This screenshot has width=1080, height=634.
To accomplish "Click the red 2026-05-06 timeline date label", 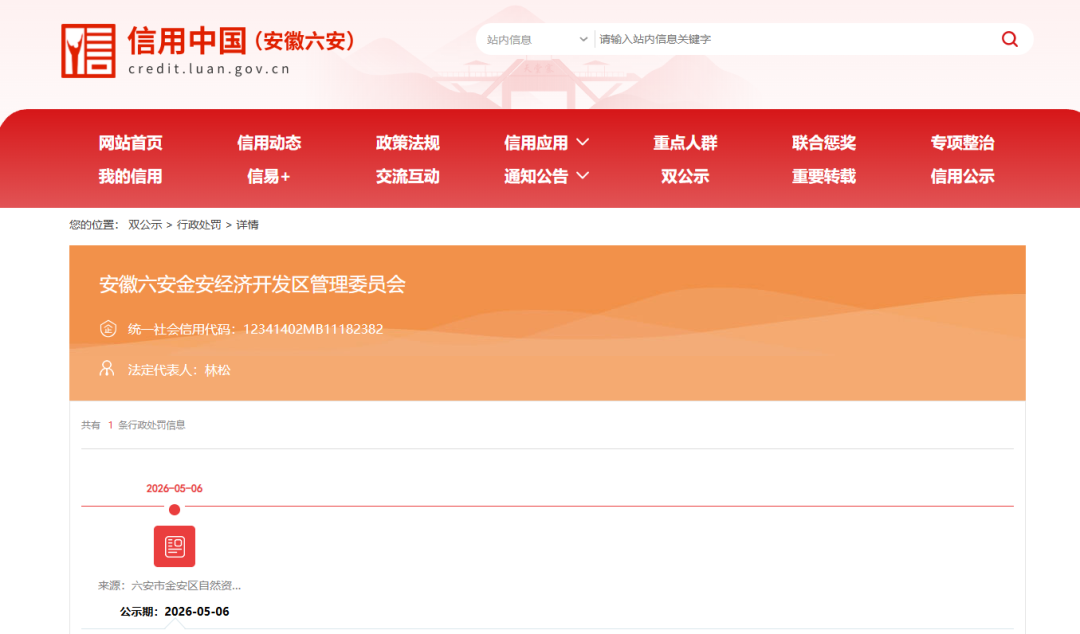I will point(174,489).
